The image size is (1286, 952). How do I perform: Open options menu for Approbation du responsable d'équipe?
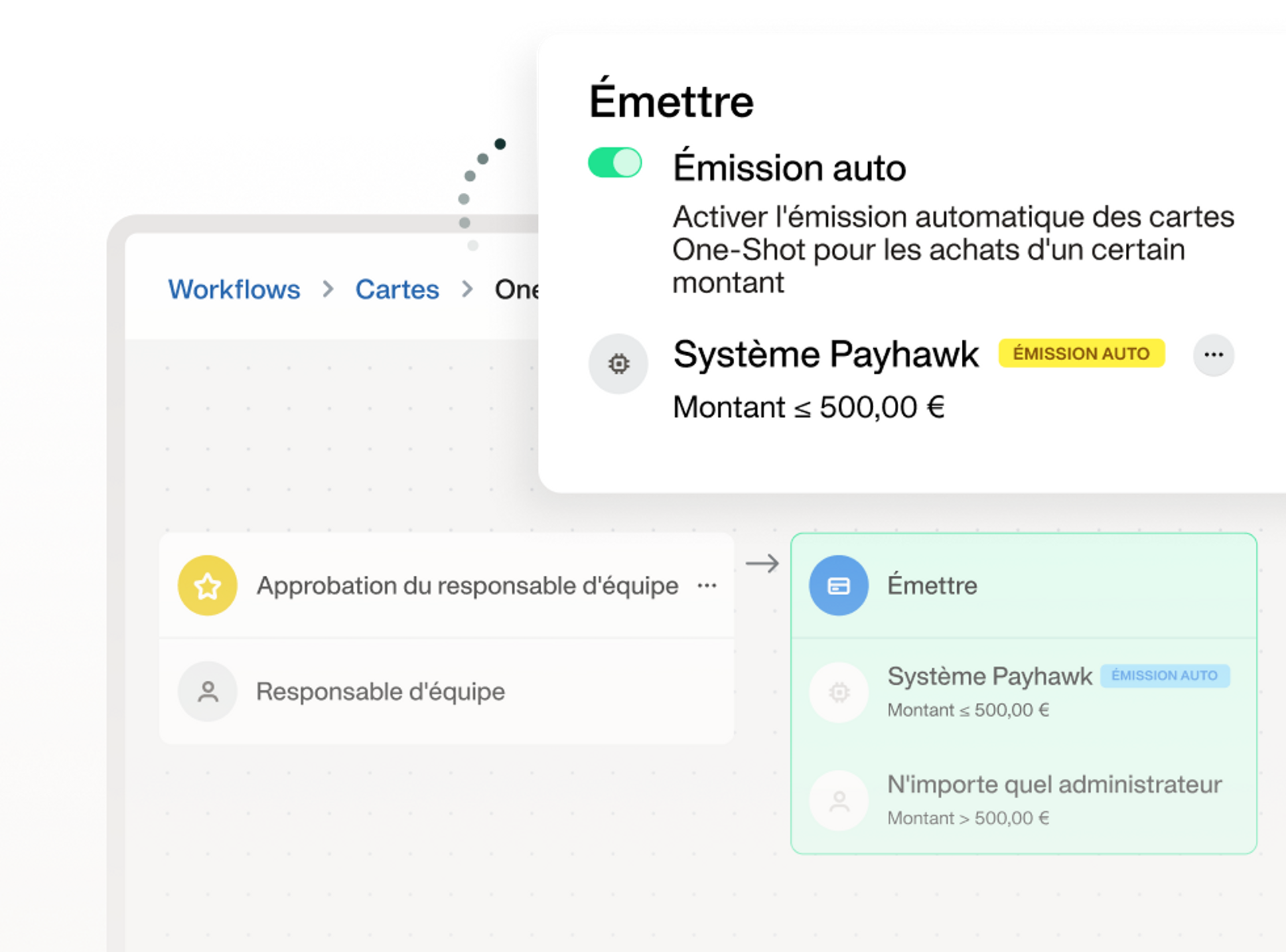coord(707,586)
